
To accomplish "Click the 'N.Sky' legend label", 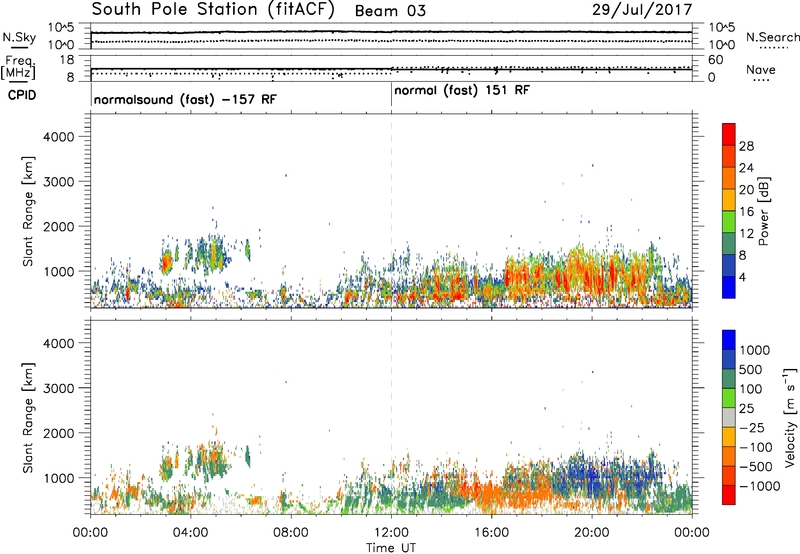I will tap(19, 37).
